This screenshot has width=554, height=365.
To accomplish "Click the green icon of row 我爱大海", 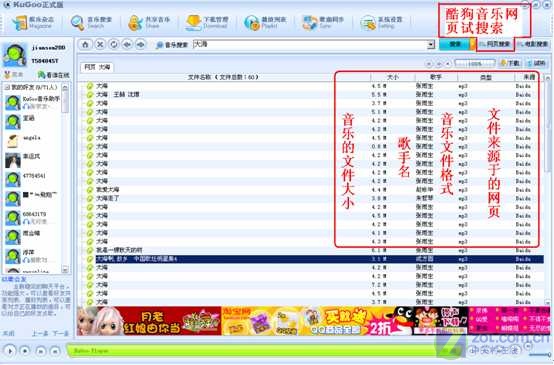I will click(90, 190).
